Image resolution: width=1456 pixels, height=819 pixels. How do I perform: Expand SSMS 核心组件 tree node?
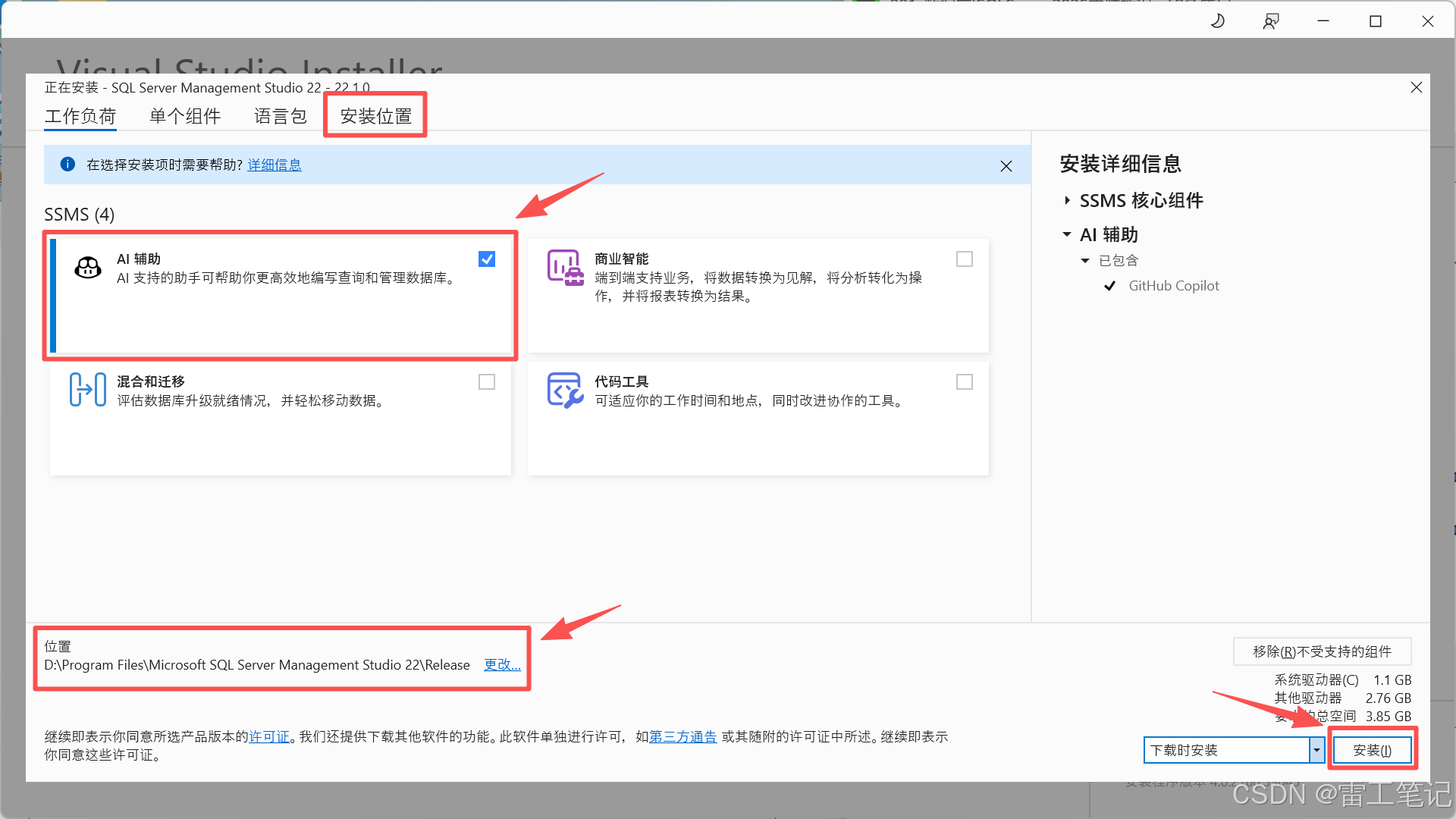(x=1067, y=200)
